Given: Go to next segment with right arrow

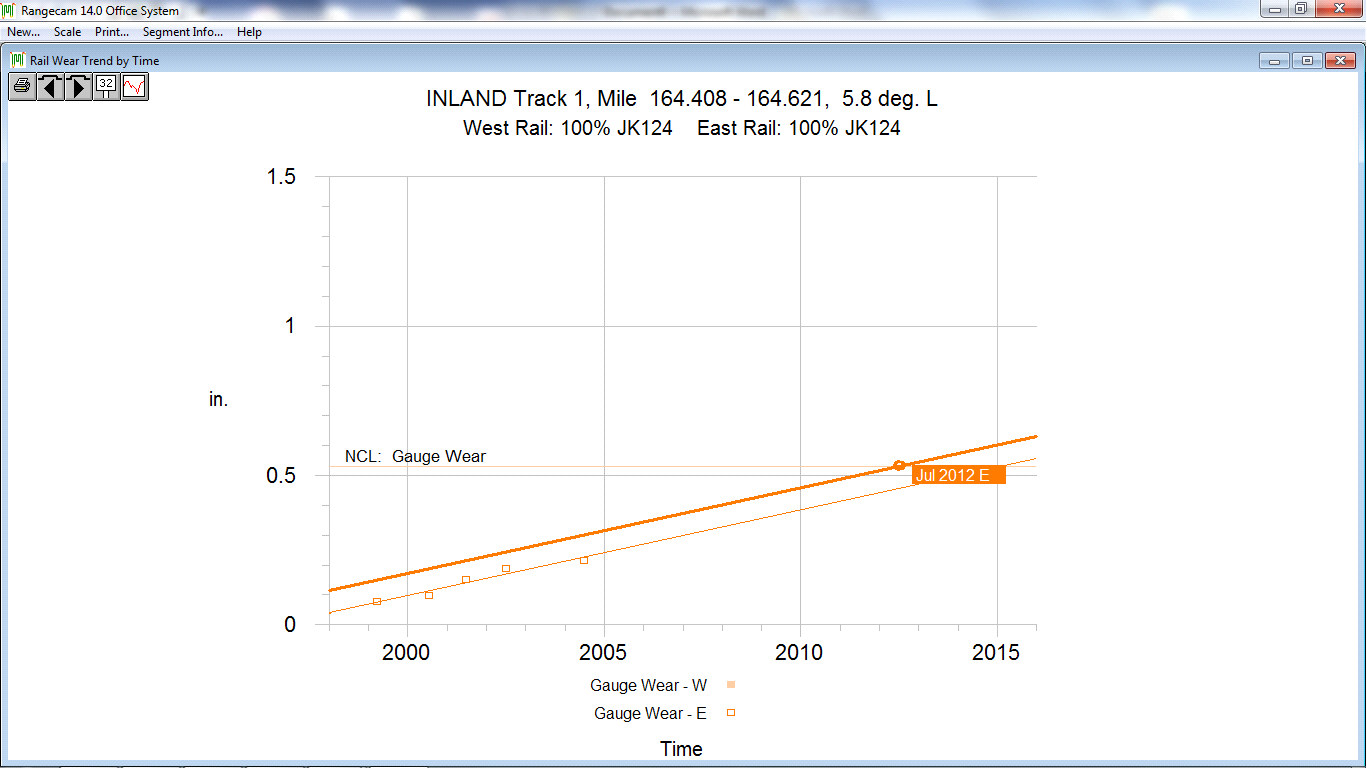Looking at the screenshot, I should click(78, 87).
